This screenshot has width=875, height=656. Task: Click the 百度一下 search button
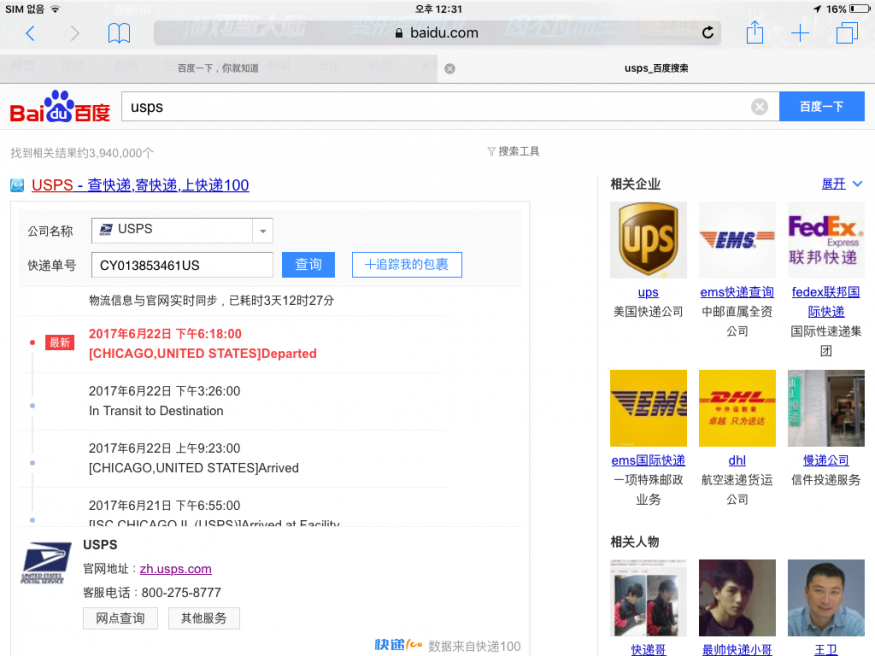click(821, 107)
